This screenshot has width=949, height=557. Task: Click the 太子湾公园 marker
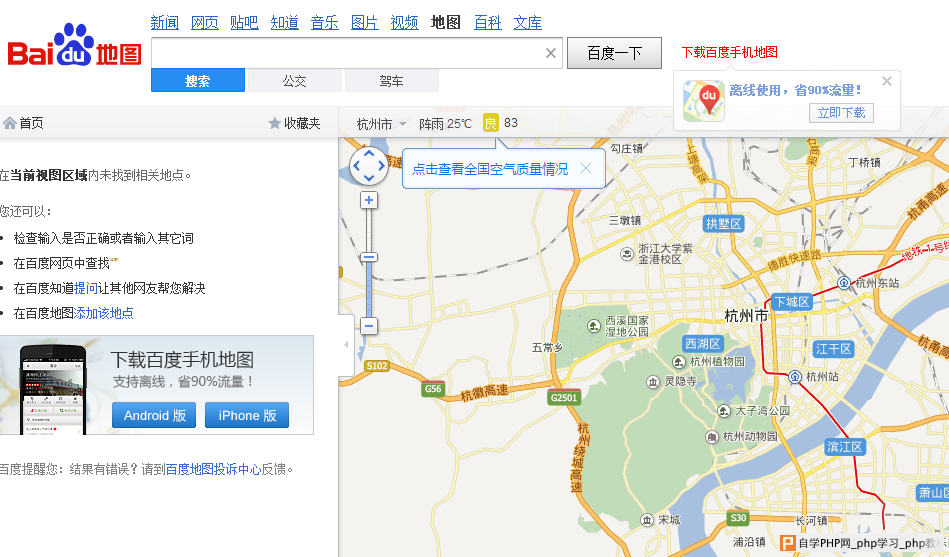point(724,411)
